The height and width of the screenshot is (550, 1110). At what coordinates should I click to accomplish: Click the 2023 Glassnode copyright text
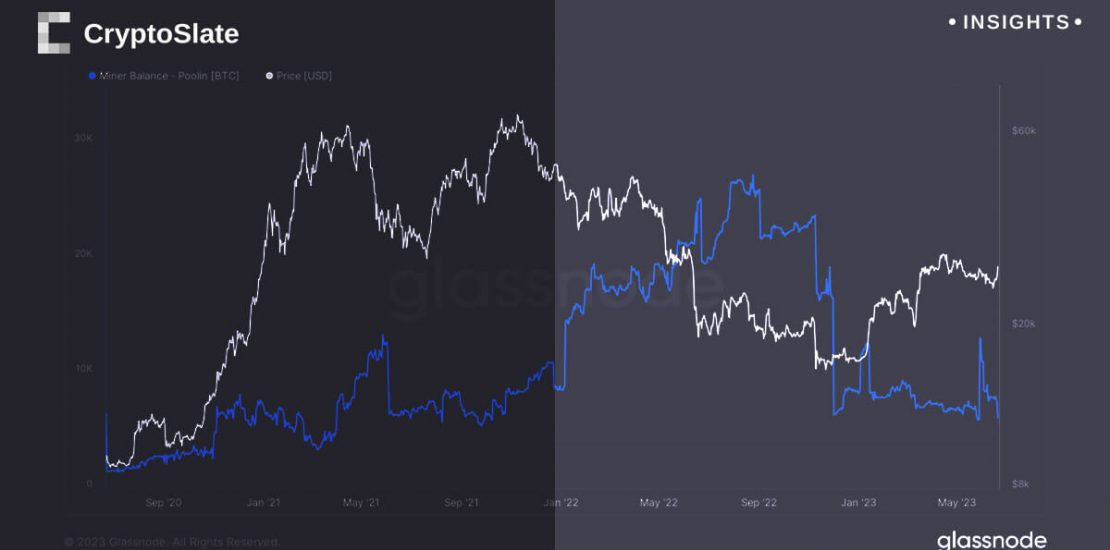tap(171, 541)
